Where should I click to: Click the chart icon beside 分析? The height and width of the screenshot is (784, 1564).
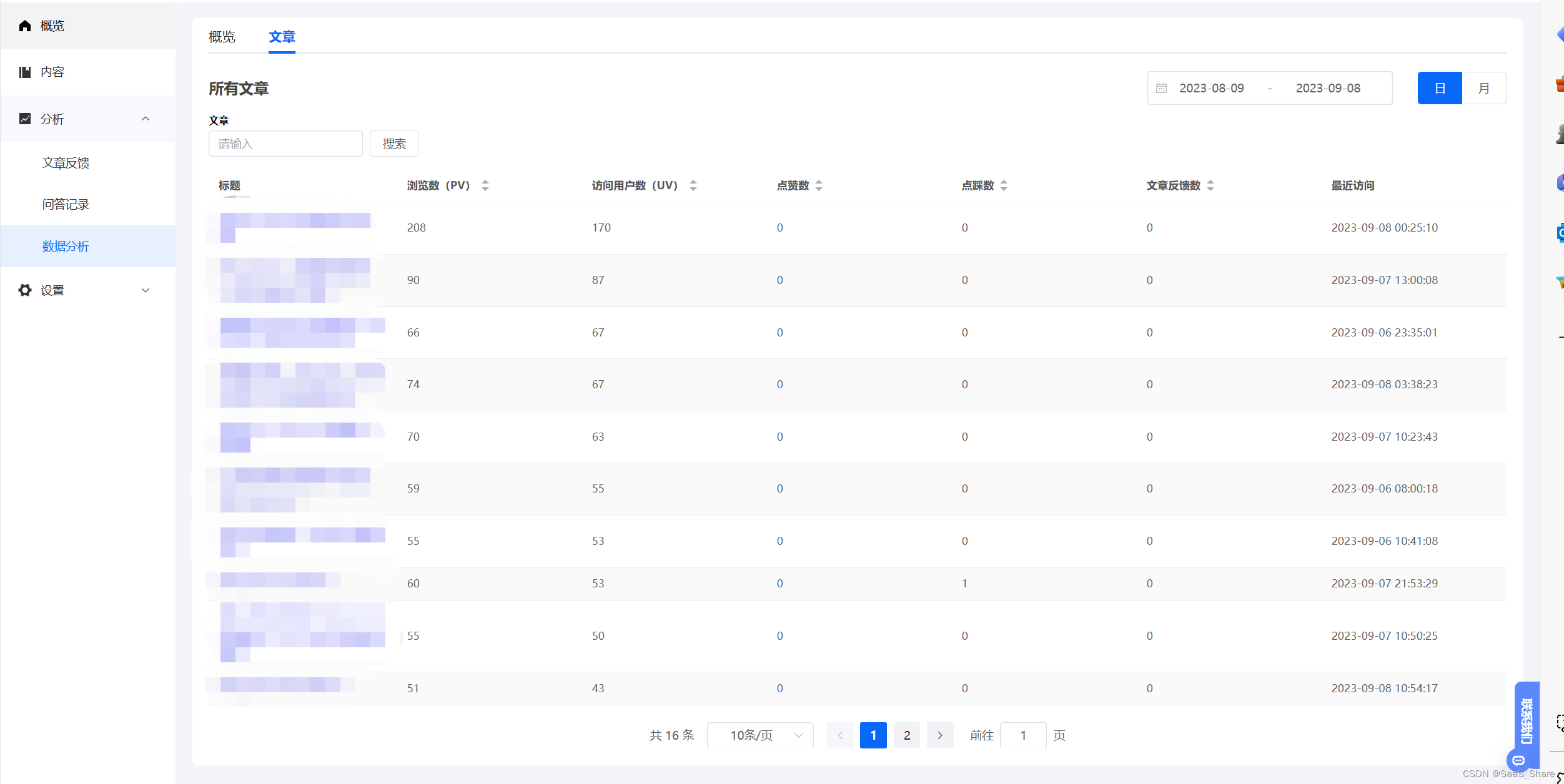coord(25,119)
